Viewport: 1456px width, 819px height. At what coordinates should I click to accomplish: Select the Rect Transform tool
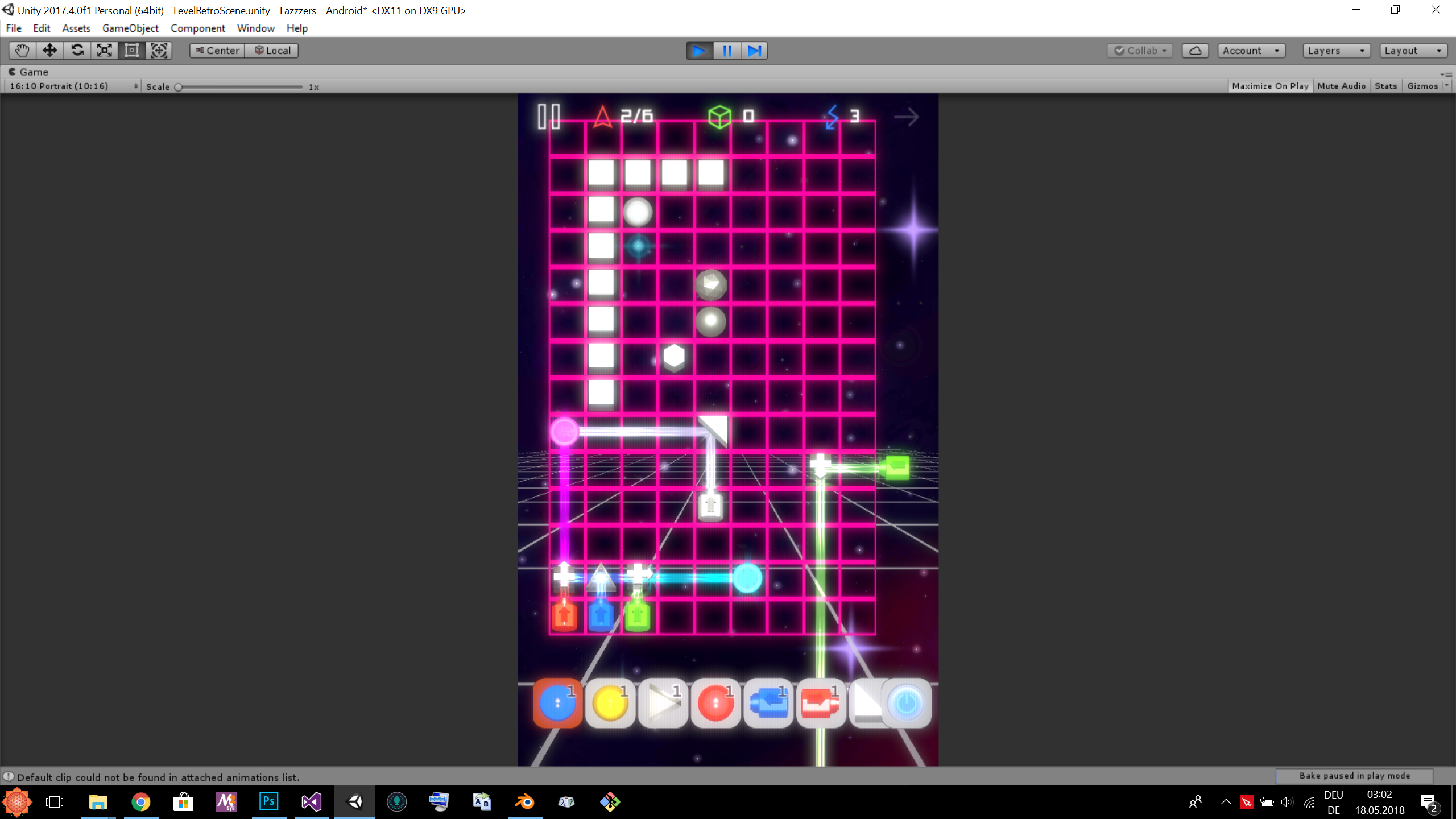click(131, 51)
